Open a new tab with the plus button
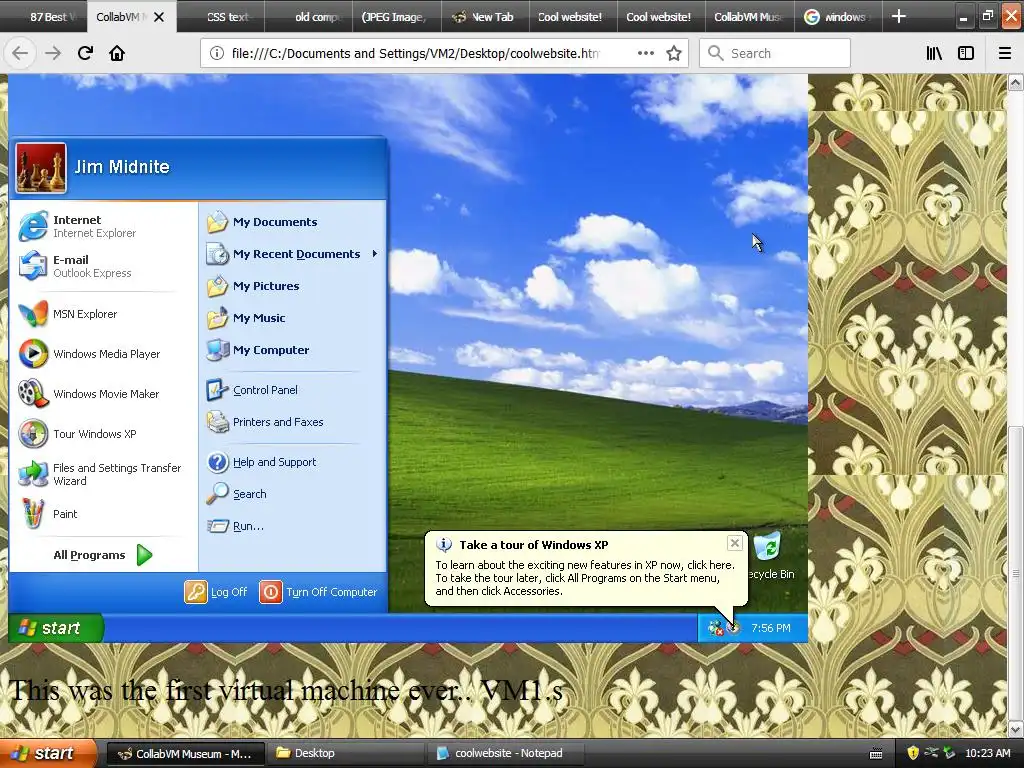The height and width of the screenshot is (768, 1024). pyautogui.click(x=899, y=16)
